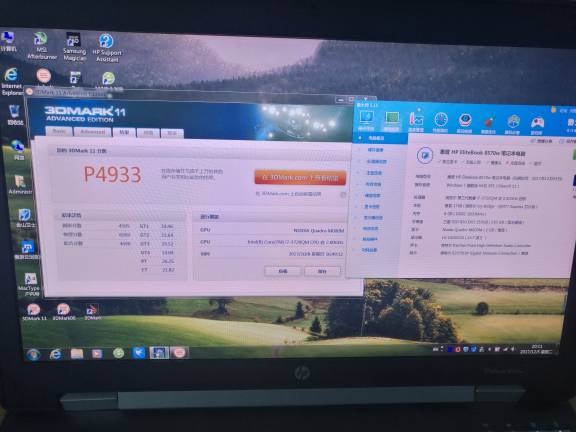This screenshot has height=432, width=576.
Task: Open the Advanced tab in 3DMark 11
Action: point(92,132)
